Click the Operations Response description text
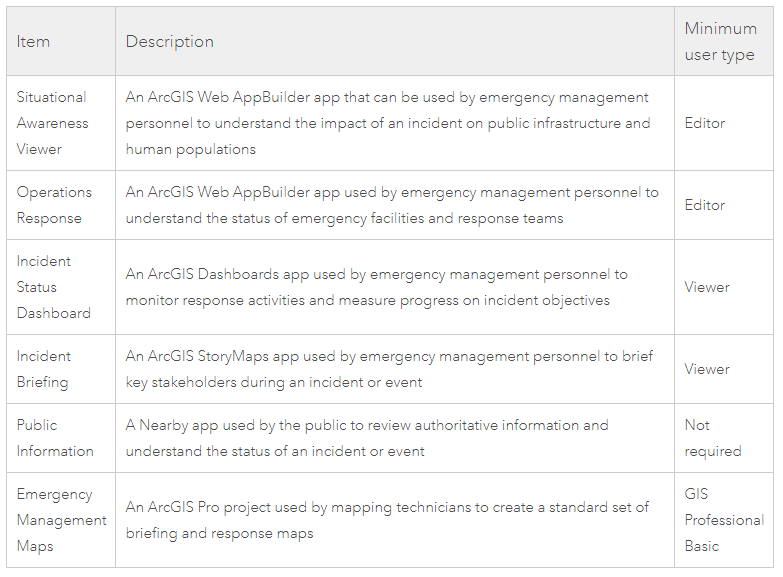This screenshot has height=577, width=783. point(392,205)
